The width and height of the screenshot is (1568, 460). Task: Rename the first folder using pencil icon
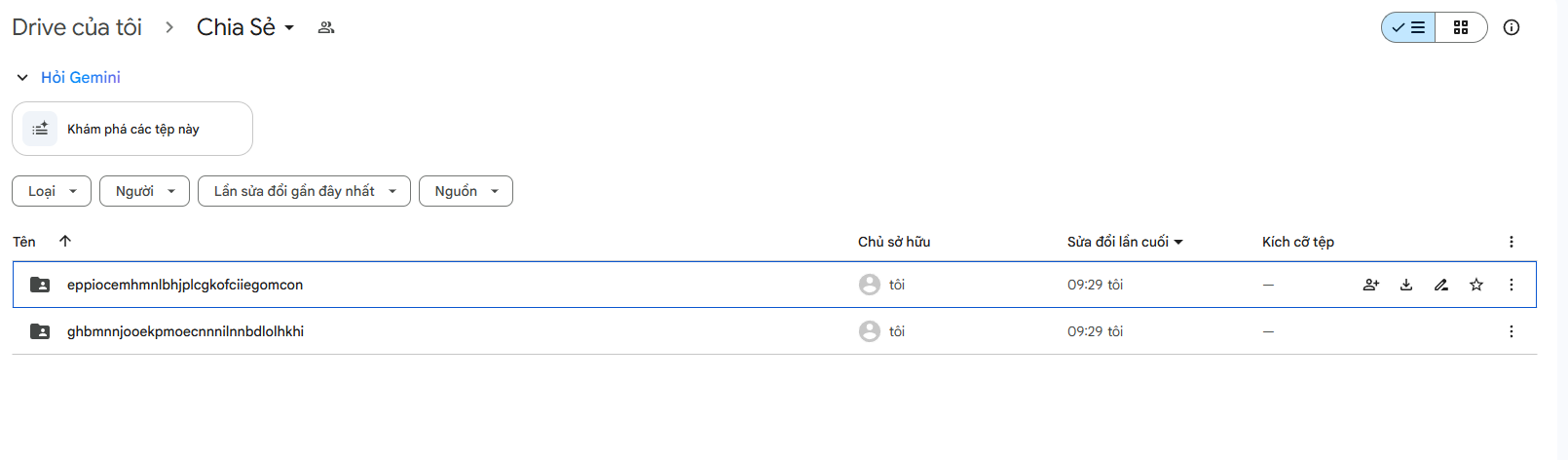tap(1441, 285)
